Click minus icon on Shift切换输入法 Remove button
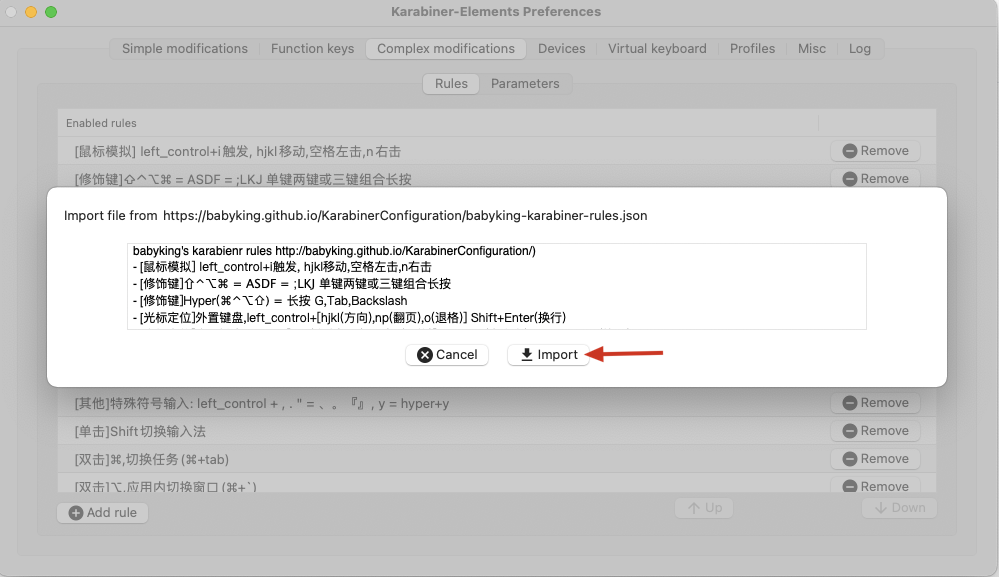 point(850,431)
